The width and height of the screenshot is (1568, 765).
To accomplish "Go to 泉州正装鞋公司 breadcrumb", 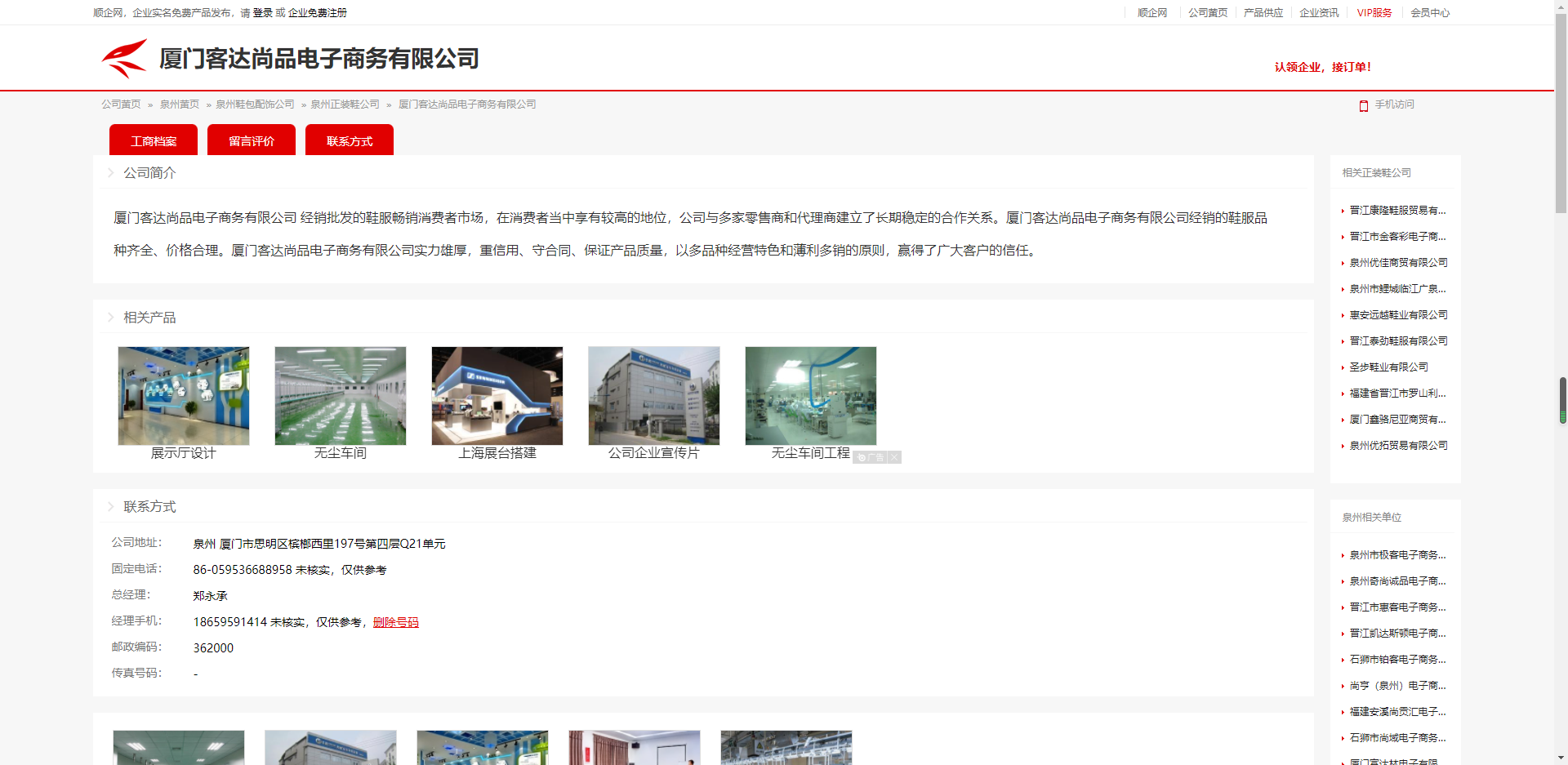I will (x=345, y=105).
